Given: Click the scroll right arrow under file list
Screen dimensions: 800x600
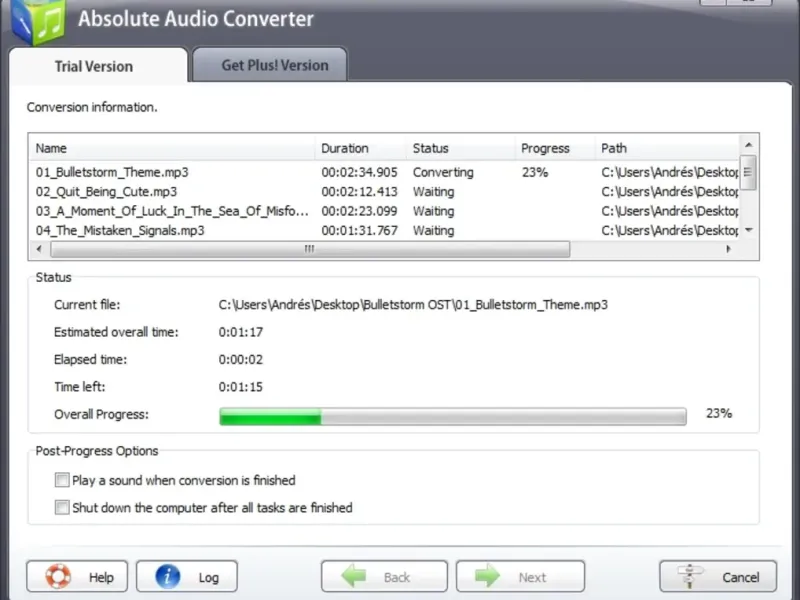Looking at the screenshot, I should pos(729,249).
